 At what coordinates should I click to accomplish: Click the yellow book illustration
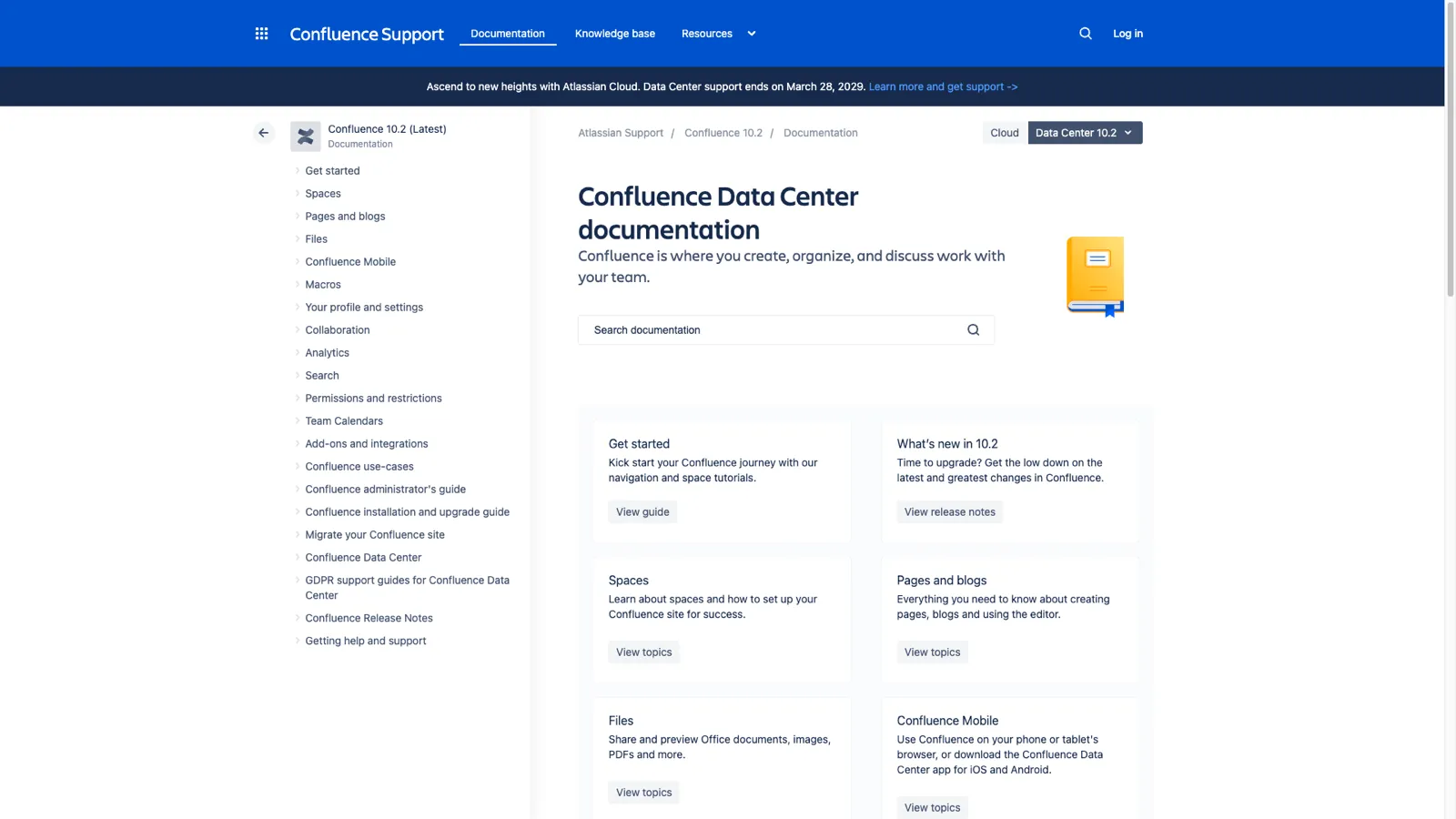[1096, 277]
